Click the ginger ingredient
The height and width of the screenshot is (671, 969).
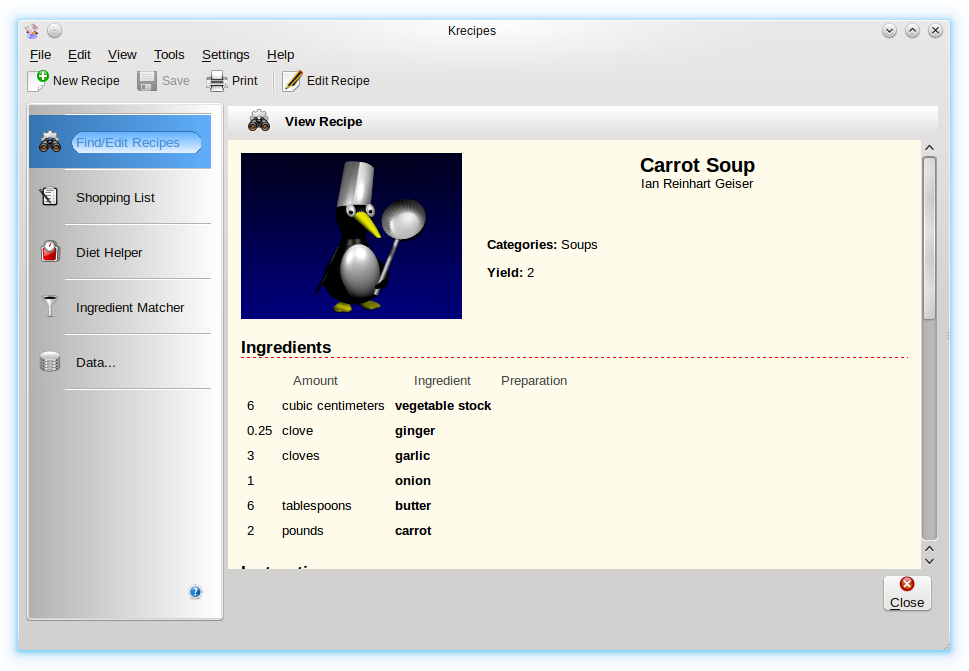[415, 431]
